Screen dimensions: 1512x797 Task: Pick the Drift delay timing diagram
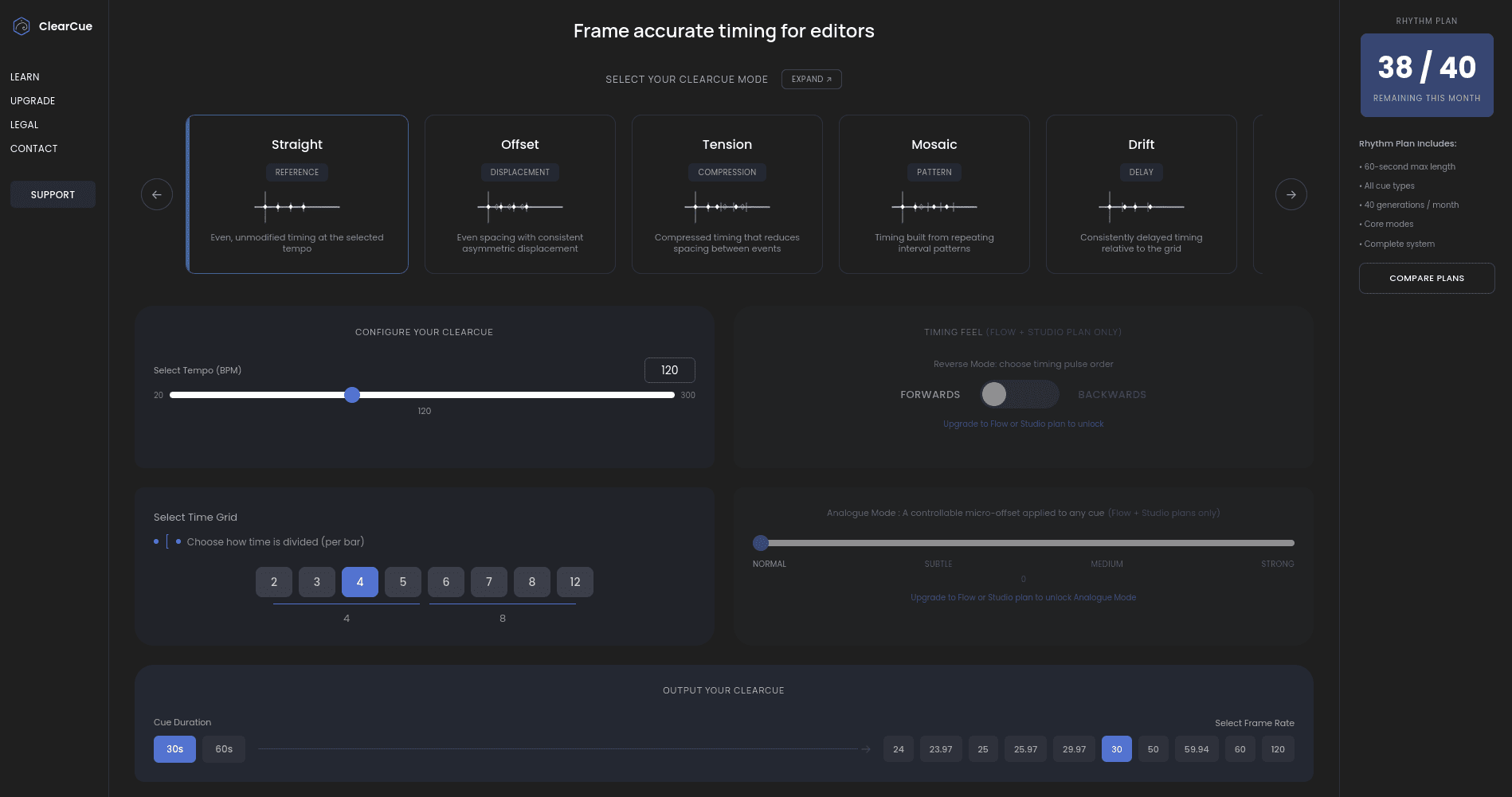point(1141,207)
